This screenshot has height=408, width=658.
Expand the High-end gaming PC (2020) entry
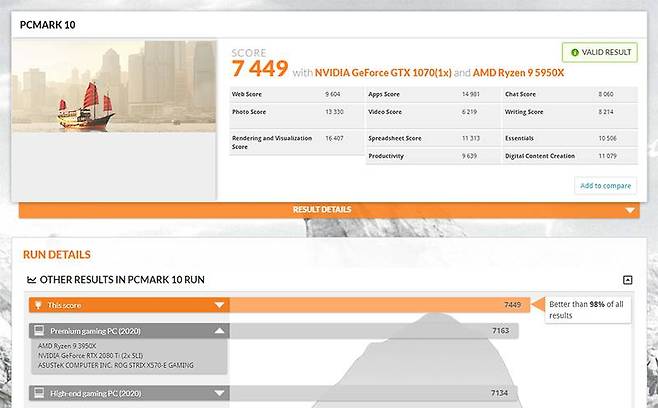(x=218, y=394)
